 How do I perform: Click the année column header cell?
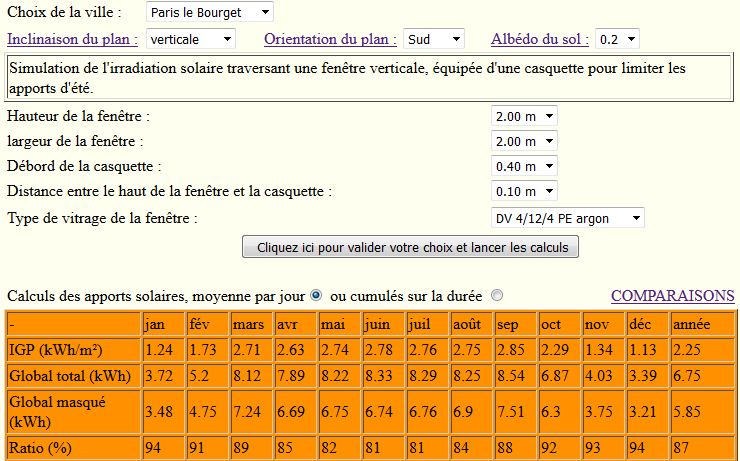(702, 324)
